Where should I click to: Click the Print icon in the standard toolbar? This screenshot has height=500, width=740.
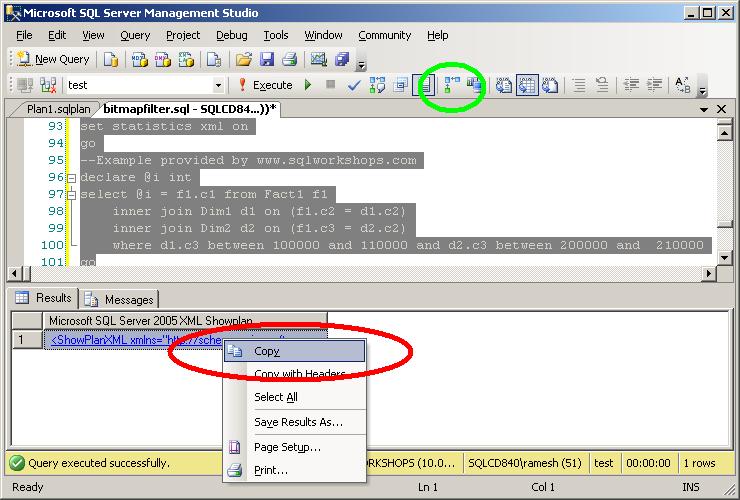click(x=289, y=59)
